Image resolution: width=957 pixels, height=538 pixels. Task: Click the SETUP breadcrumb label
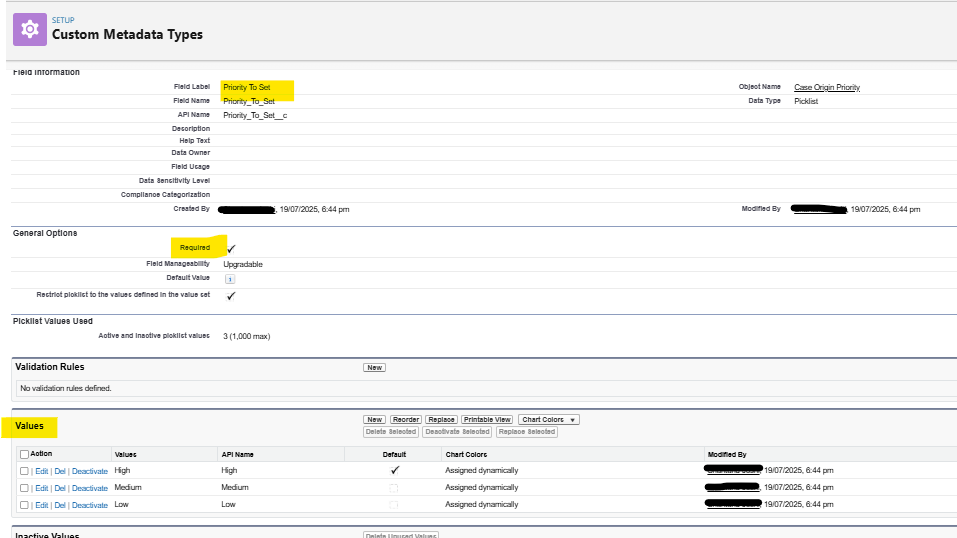(63, 19)
